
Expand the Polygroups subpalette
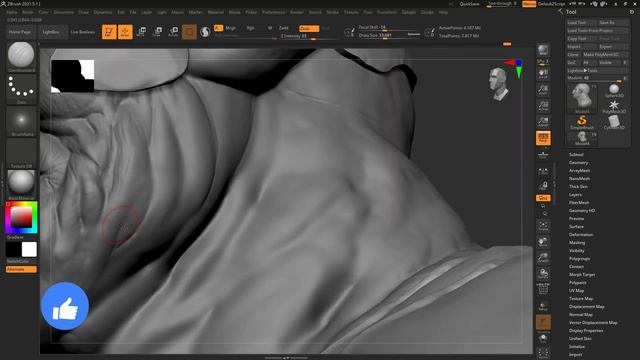579,259
